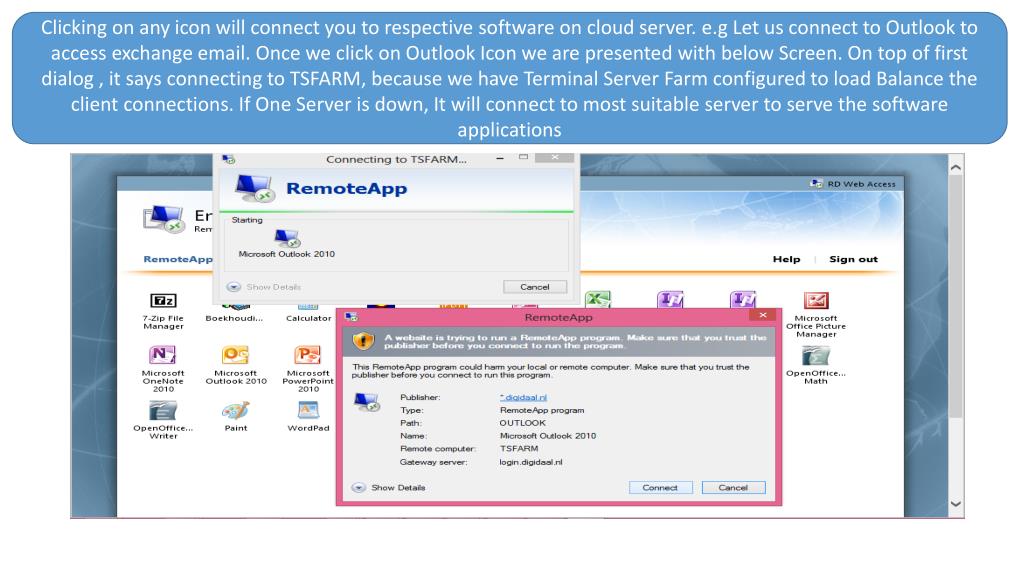Click the scrollbar up arrow
1024x576 pixels.
(x=955, y=168)
